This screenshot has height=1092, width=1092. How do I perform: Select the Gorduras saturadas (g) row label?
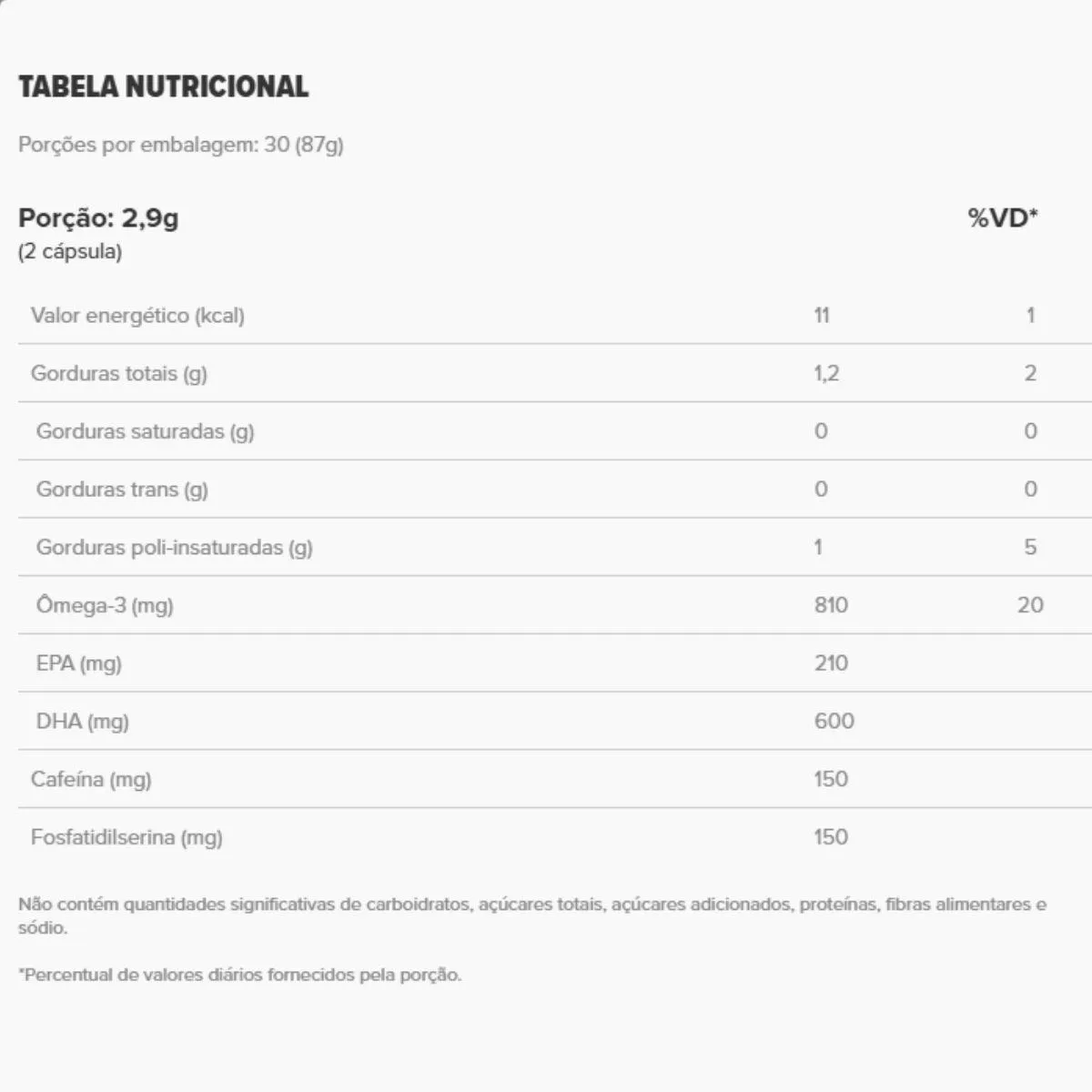pyautogui.click(x=145, y=431)
